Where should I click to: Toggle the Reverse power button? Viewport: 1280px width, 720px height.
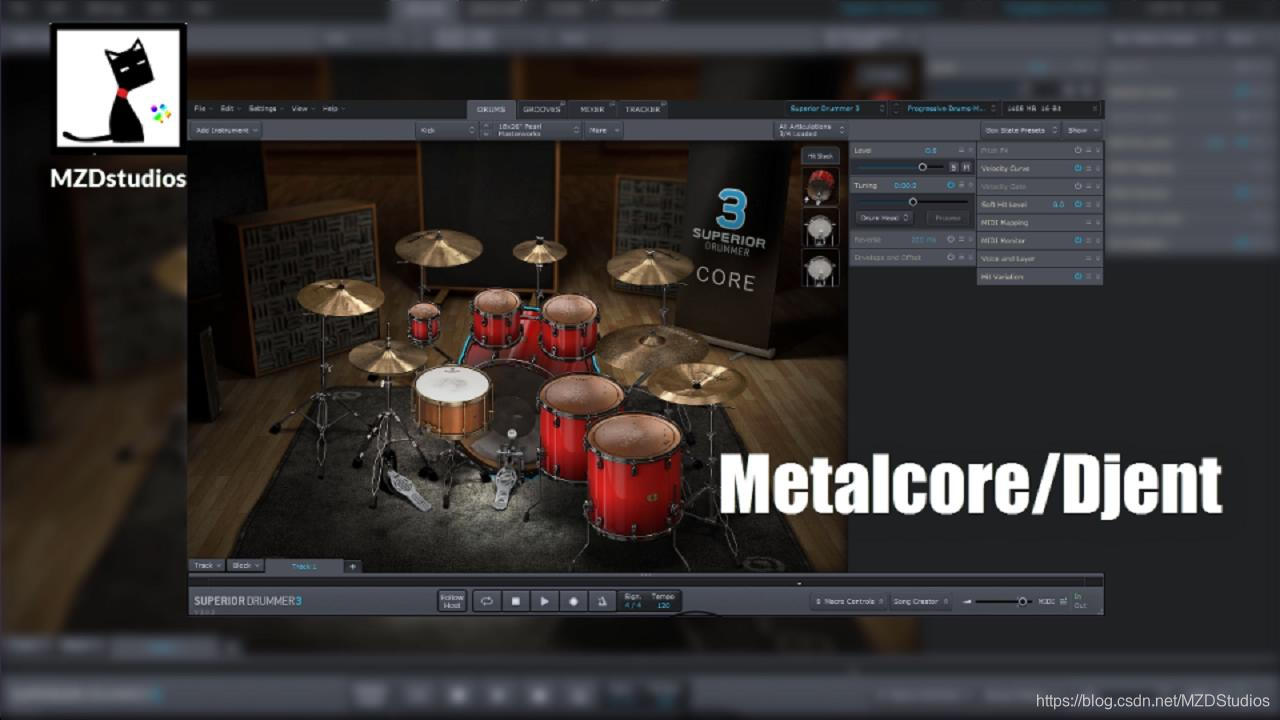click(950, 239)
